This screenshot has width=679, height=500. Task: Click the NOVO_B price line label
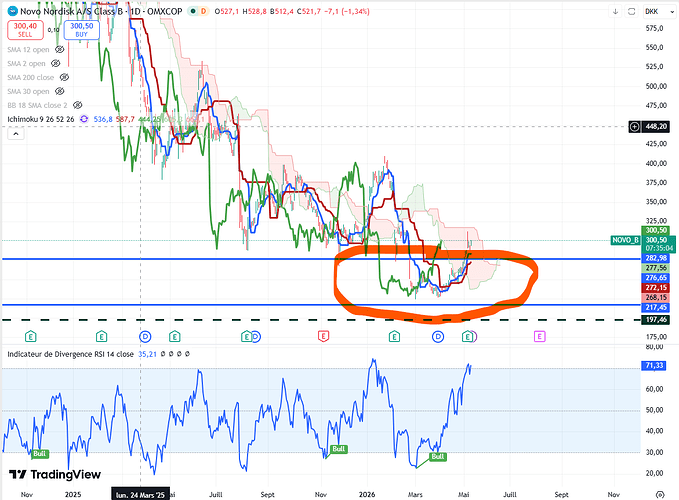[x=625, y=240]
